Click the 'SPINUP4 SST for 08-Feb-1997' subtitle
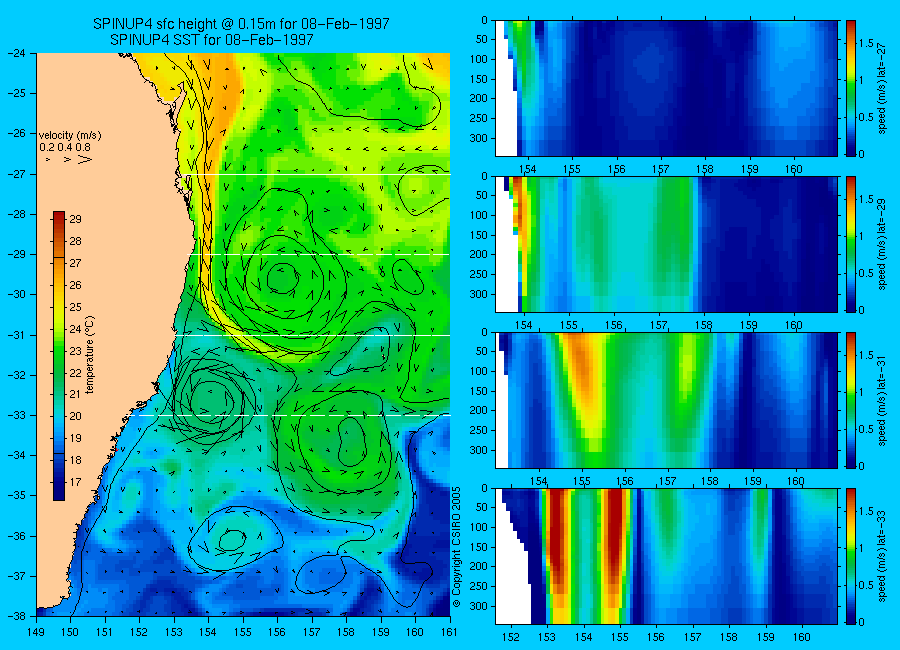Image resolution: width=900 pixels, height=650 pixels. coord(211,40)
